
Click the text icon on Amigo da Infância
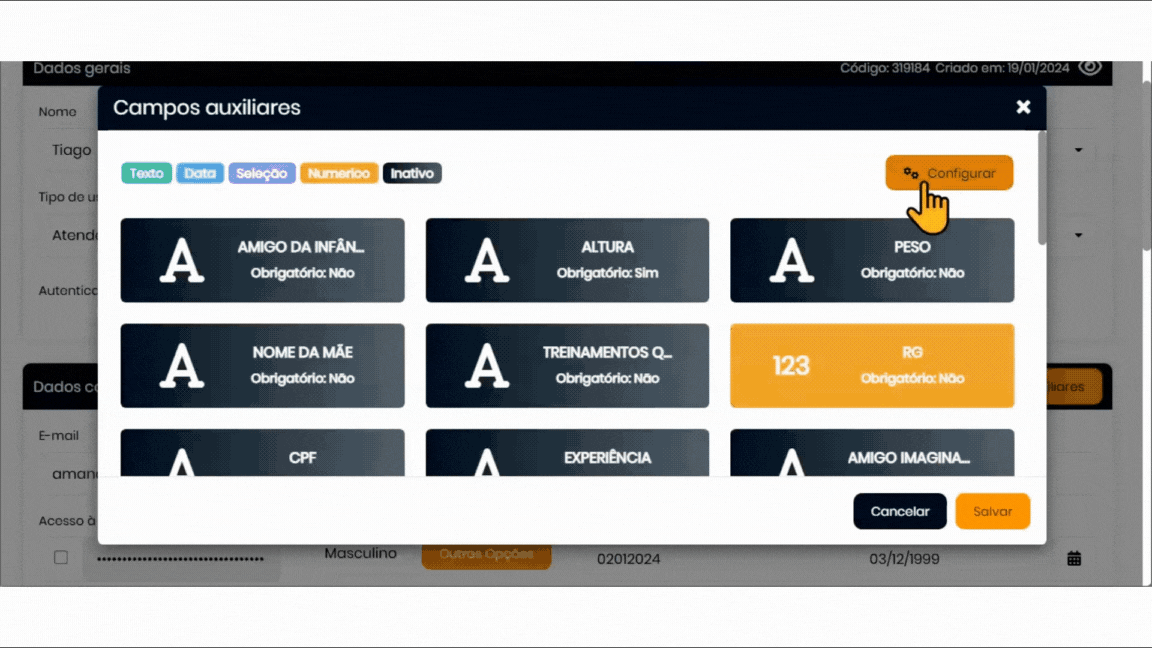pyautogui.click(x=182, y=260)
